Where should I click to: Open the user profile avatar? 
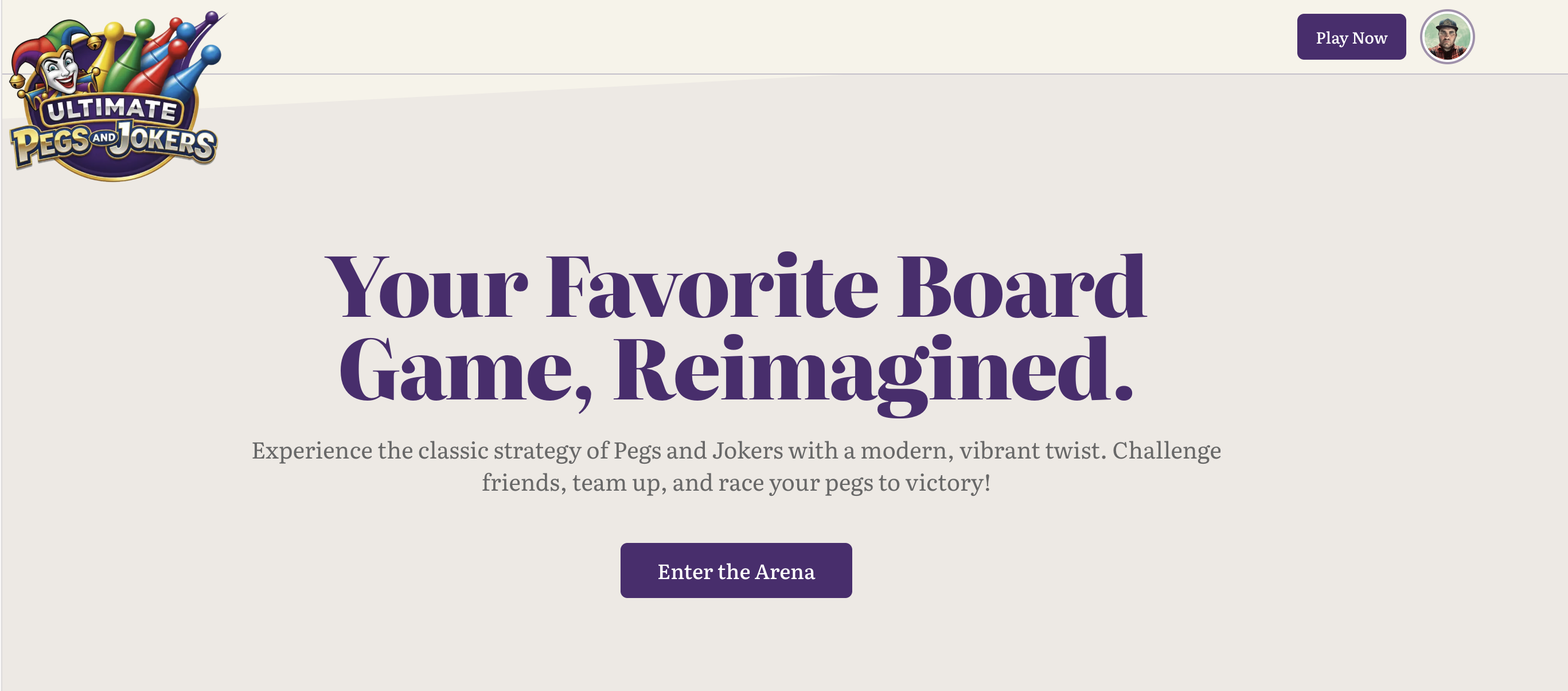pos(1447,37)
